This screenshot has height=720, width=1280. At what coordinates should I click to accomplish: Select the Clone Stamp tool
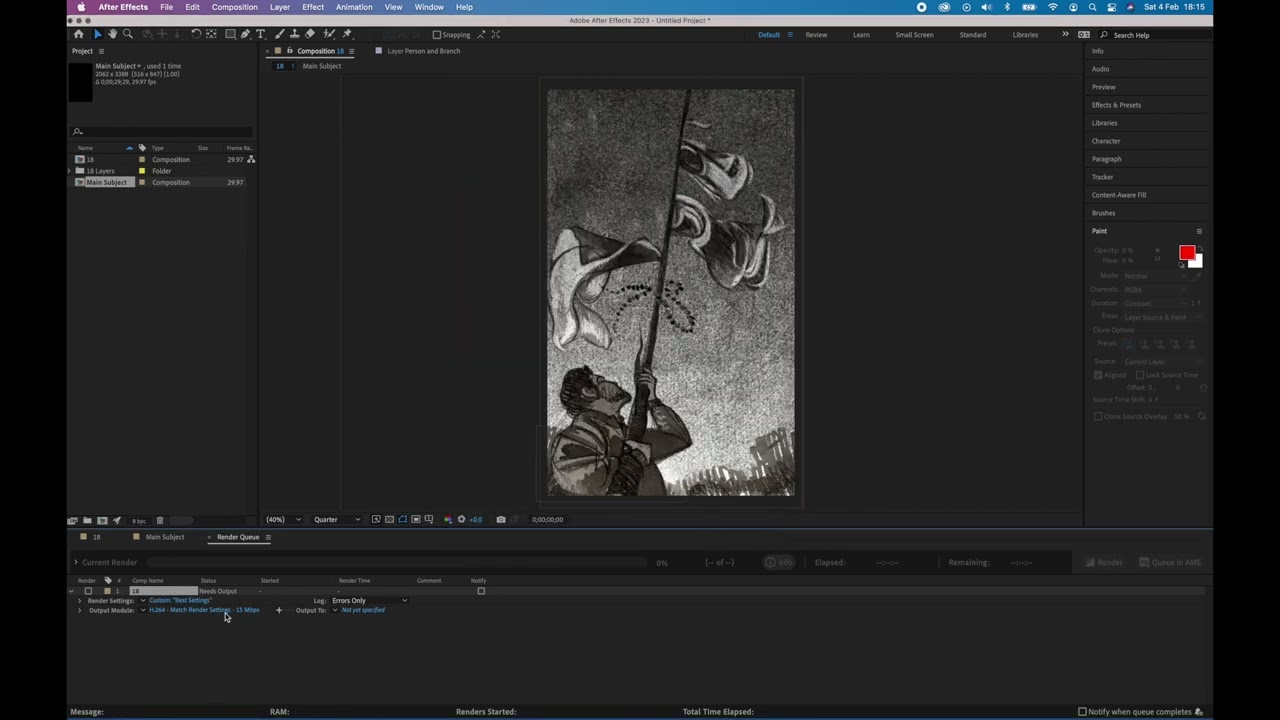(294, 34)
